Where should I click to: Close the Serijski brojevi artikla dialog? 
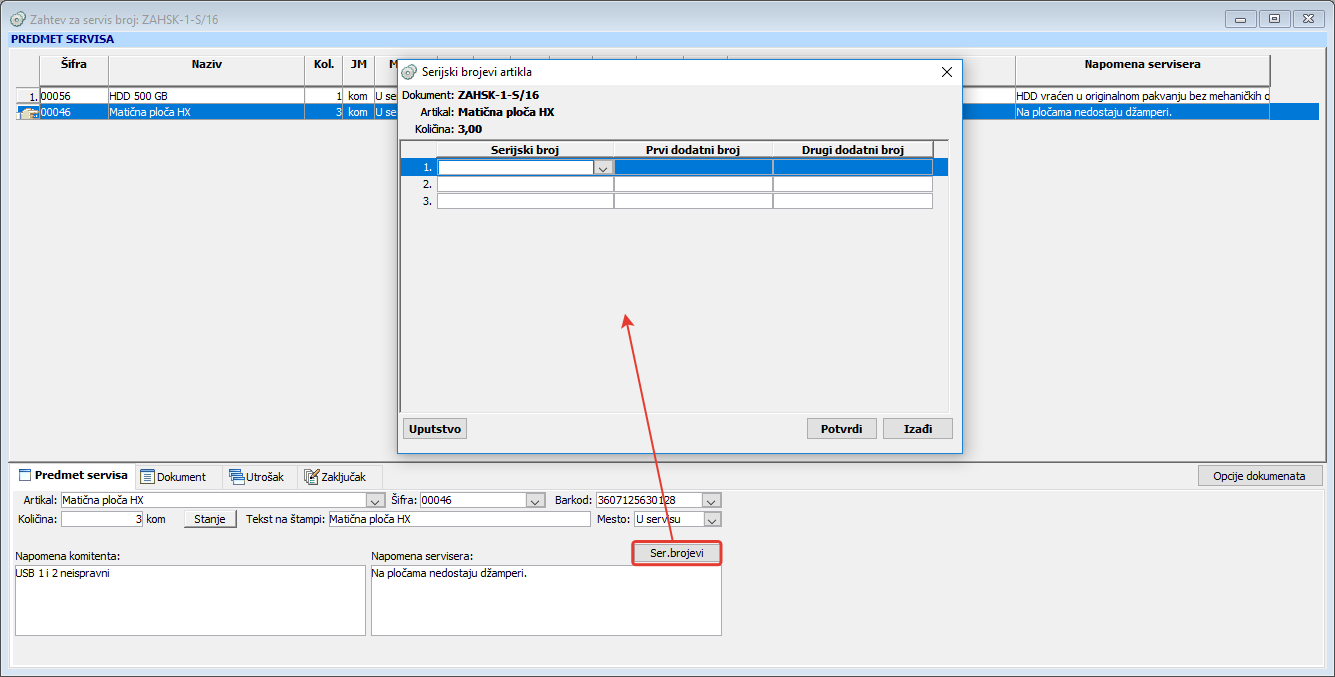point(946,72)
